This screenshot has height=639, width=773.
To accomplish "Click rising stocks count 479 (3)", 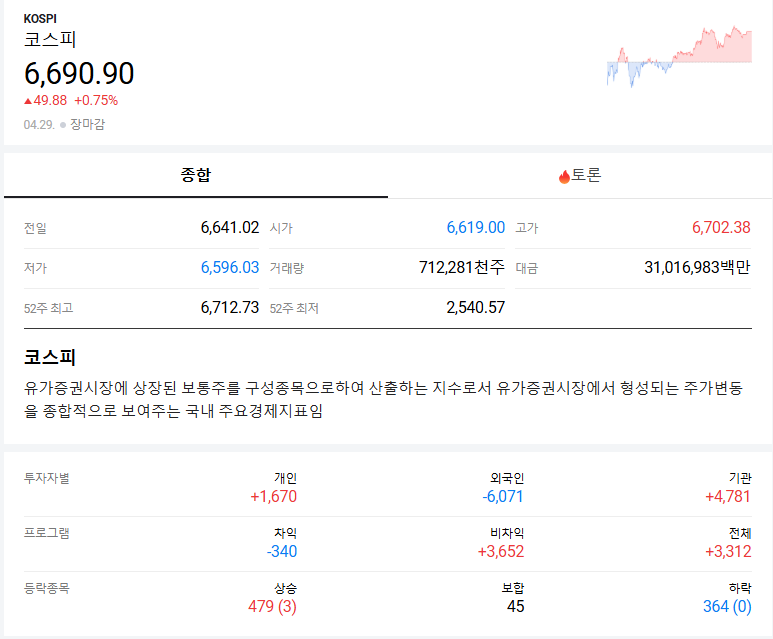I will click(273, 606).
